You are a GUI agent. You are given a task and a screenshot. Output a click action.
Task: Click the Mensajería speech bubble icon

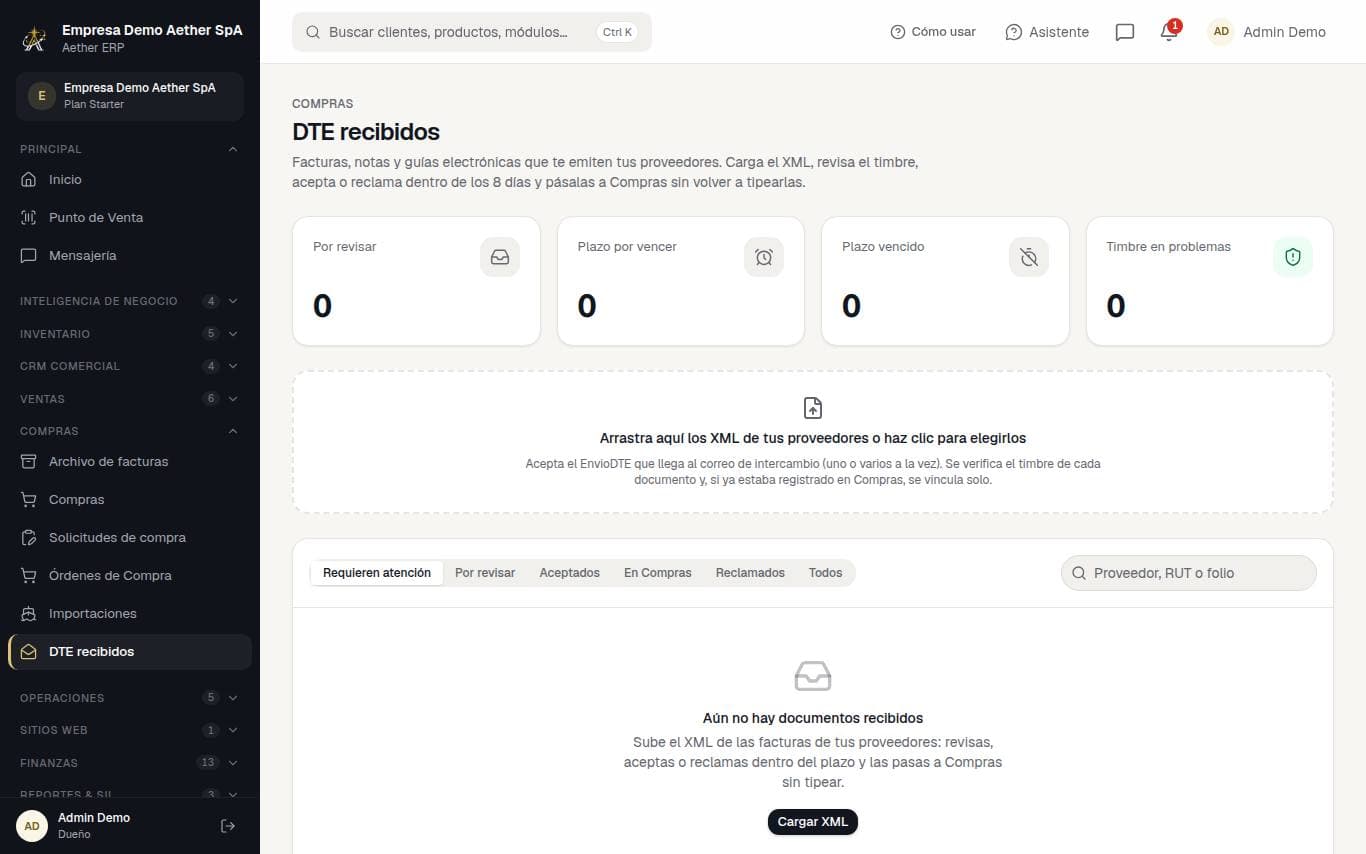(x=29, y=256)
